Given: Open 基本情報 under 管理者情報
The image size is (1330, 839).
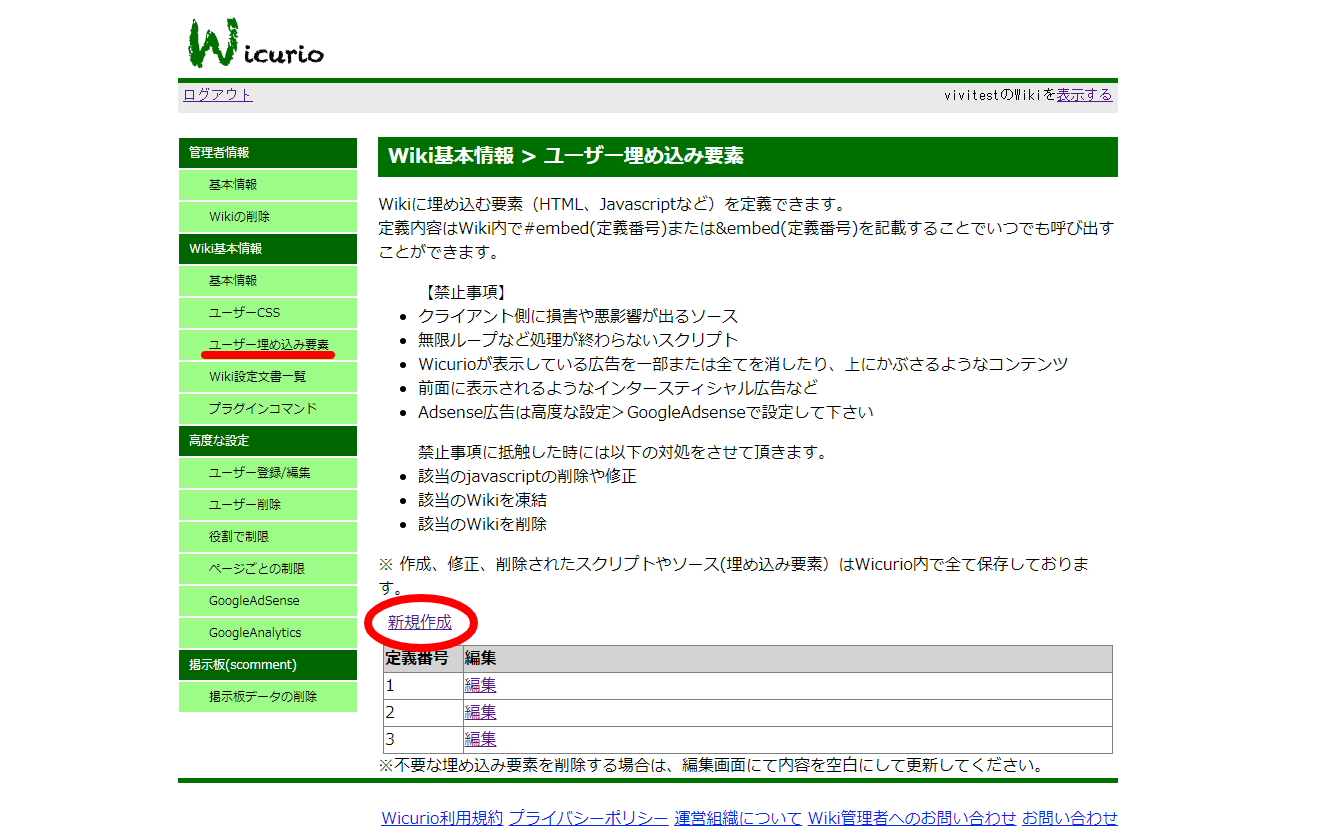Looking at the screenshot, I should click(233, 185).
